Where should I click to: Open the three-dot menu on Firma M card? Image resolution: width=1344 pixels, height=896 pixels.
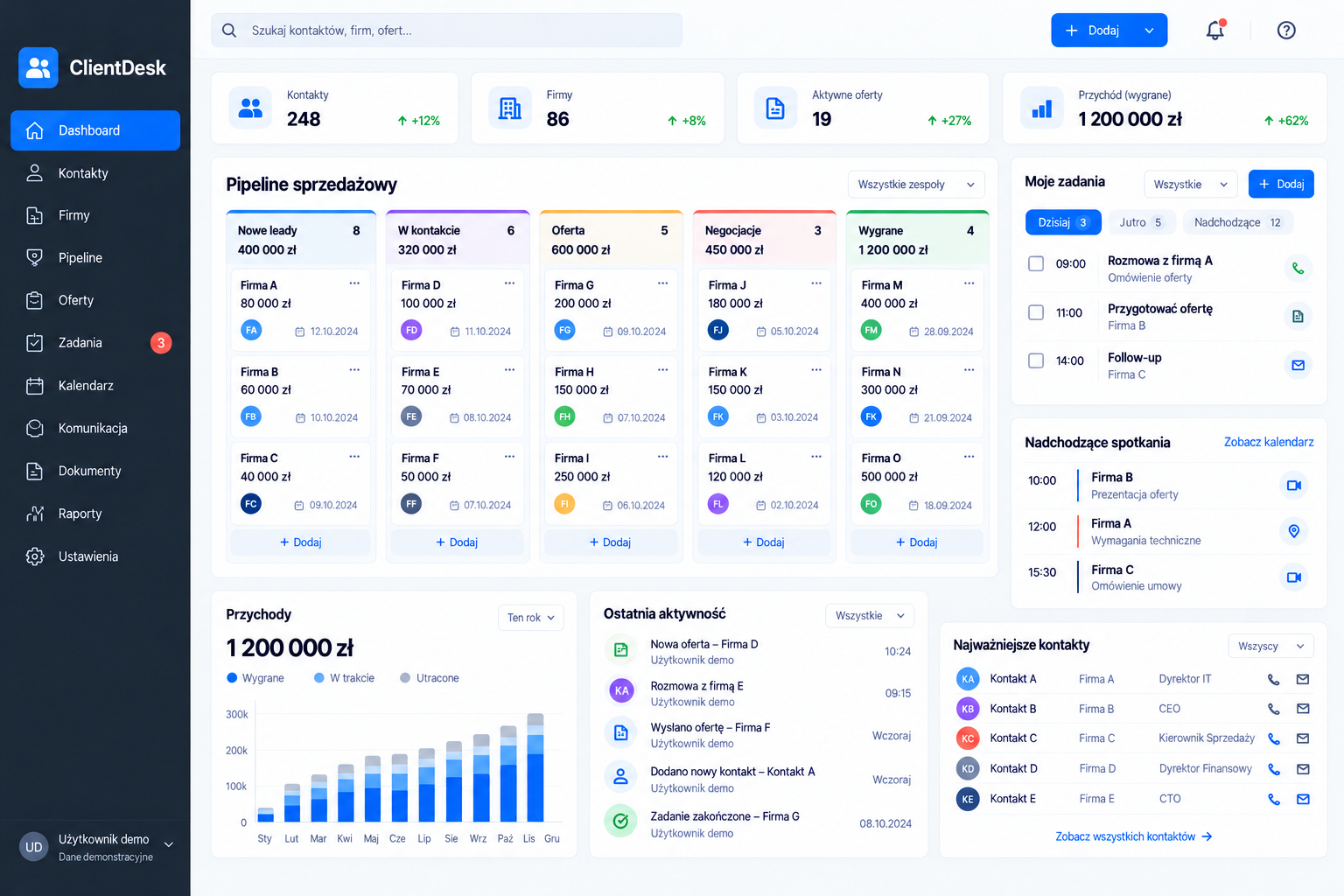click(x=969, y=283)
